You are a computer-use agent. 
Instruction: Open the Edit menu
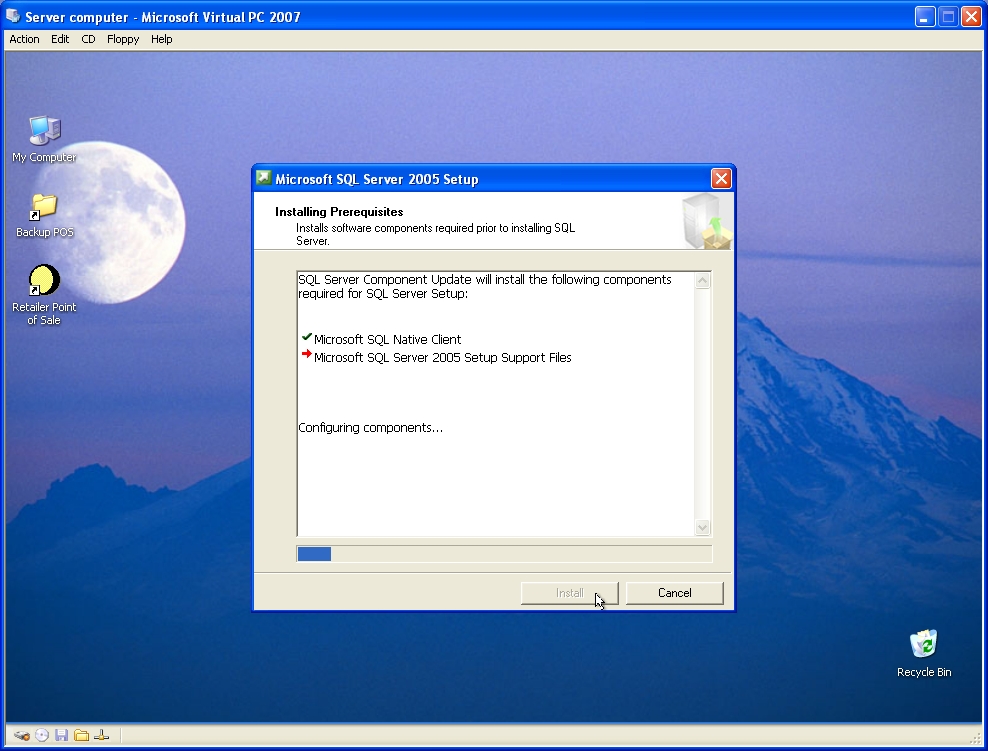point(60,39)
